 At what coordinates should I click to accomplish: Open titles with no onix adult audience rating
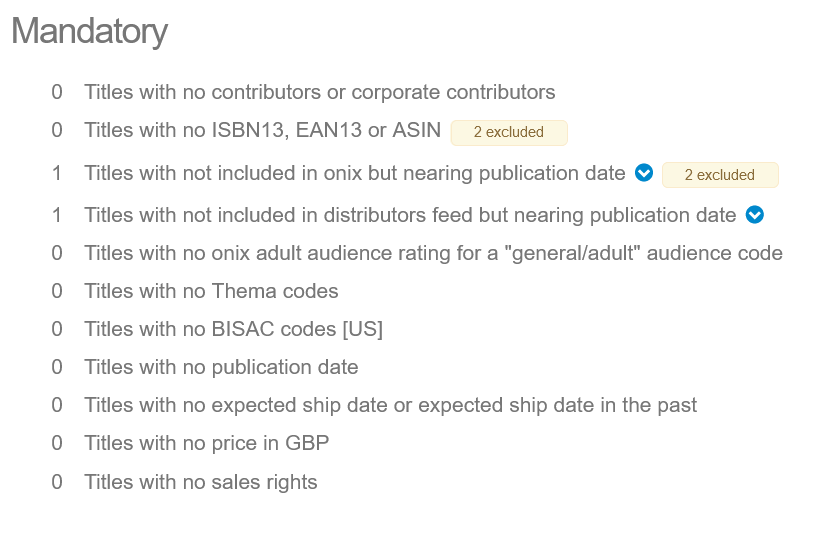point(433,253)
